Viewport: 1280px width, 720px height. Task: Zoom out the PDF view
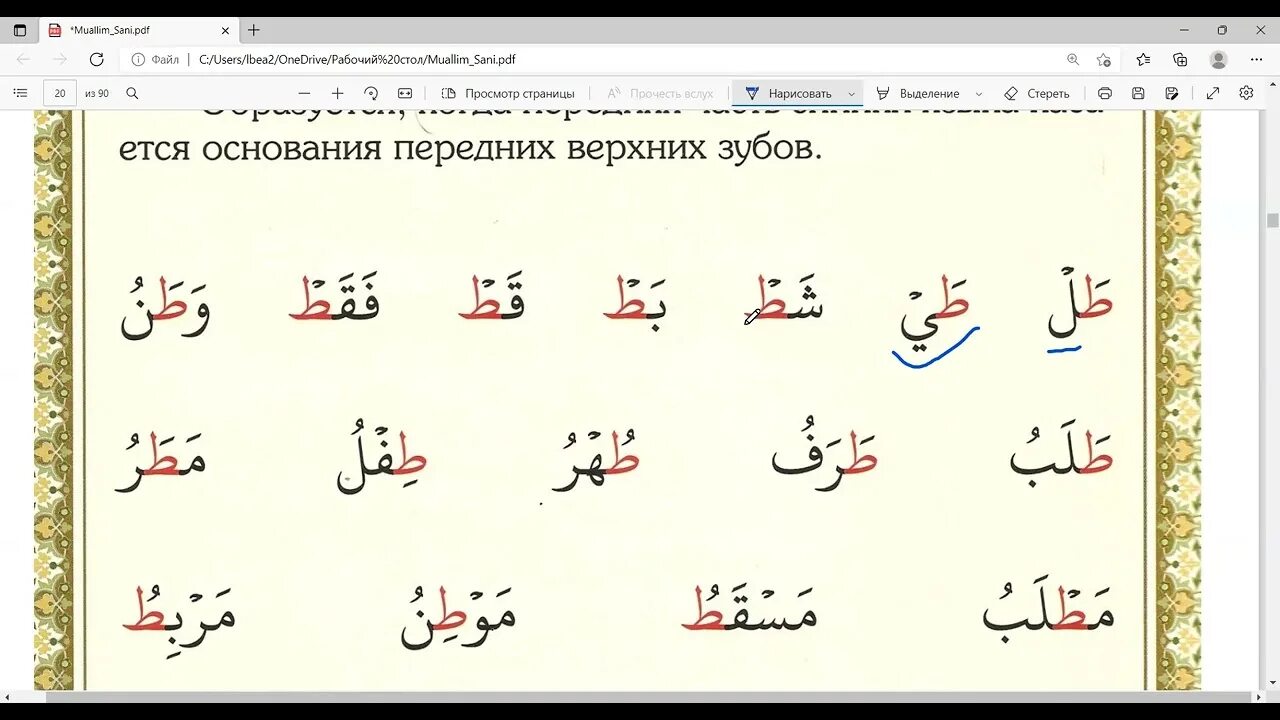coord(304,93)
